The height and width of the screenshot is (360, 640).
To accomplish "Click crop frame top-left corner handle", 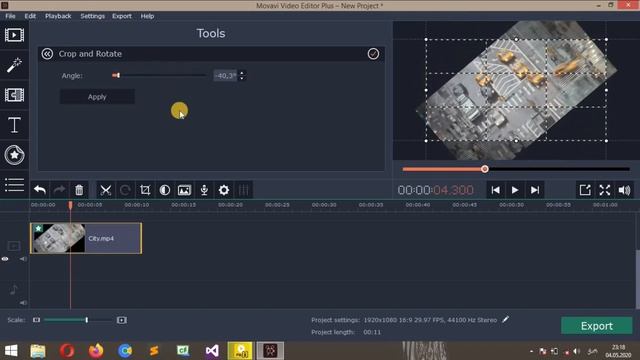I will coord(426,40).
